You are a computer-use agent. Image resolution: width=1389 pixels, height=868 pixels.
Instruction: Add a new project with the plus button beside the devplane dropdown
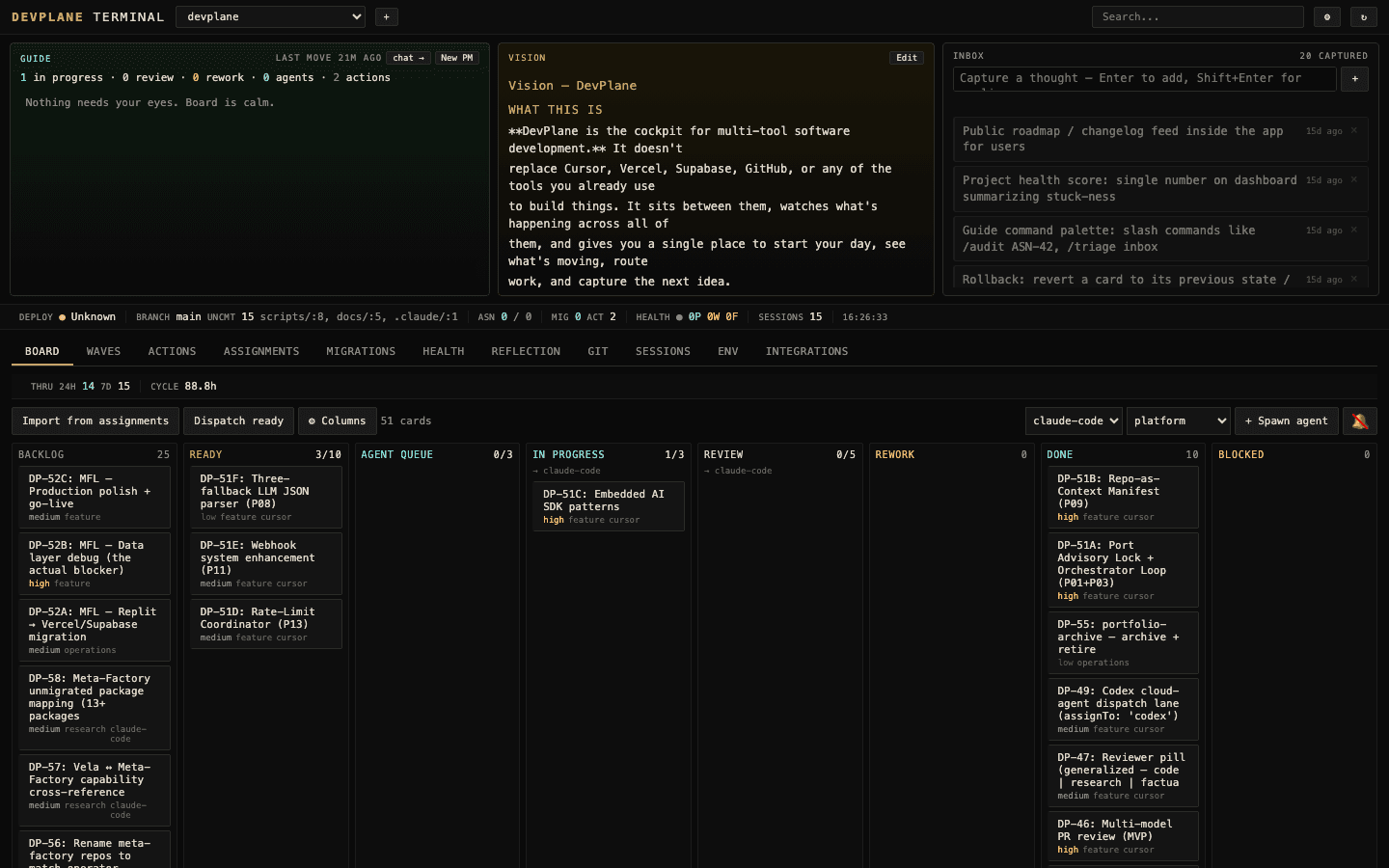[386, 16]
